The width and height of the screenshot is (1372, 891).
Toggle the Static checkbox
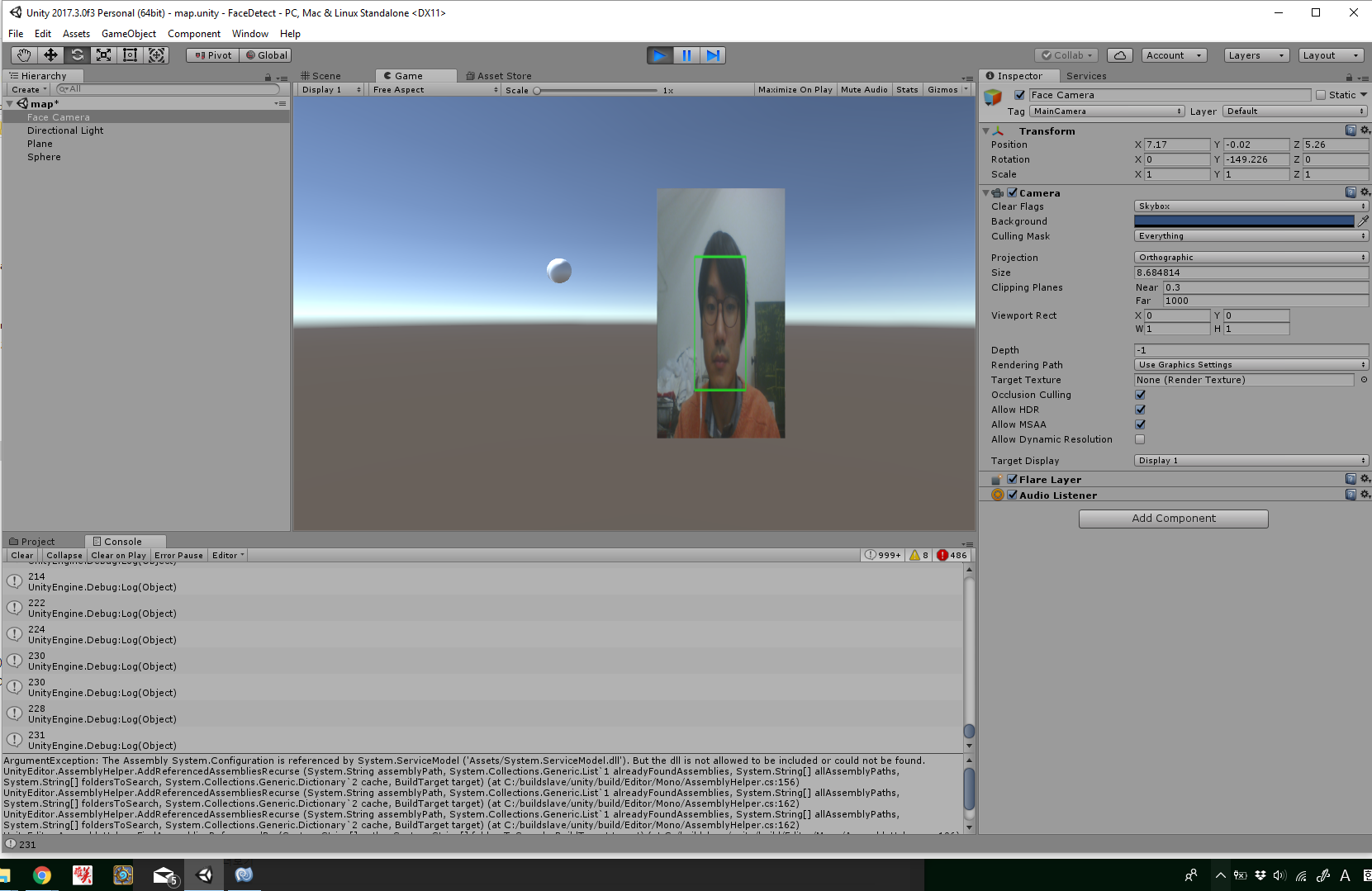coord(1321,95)
